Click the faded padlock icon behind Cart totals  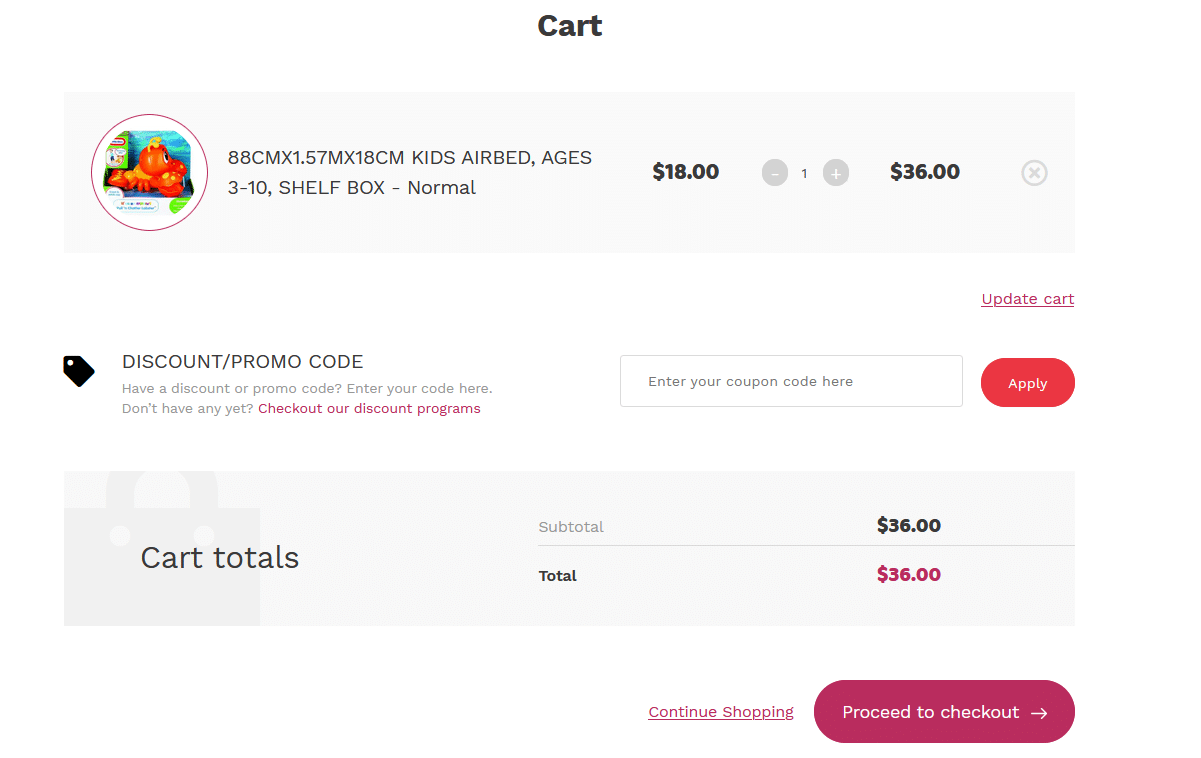(x=162, y=548)
